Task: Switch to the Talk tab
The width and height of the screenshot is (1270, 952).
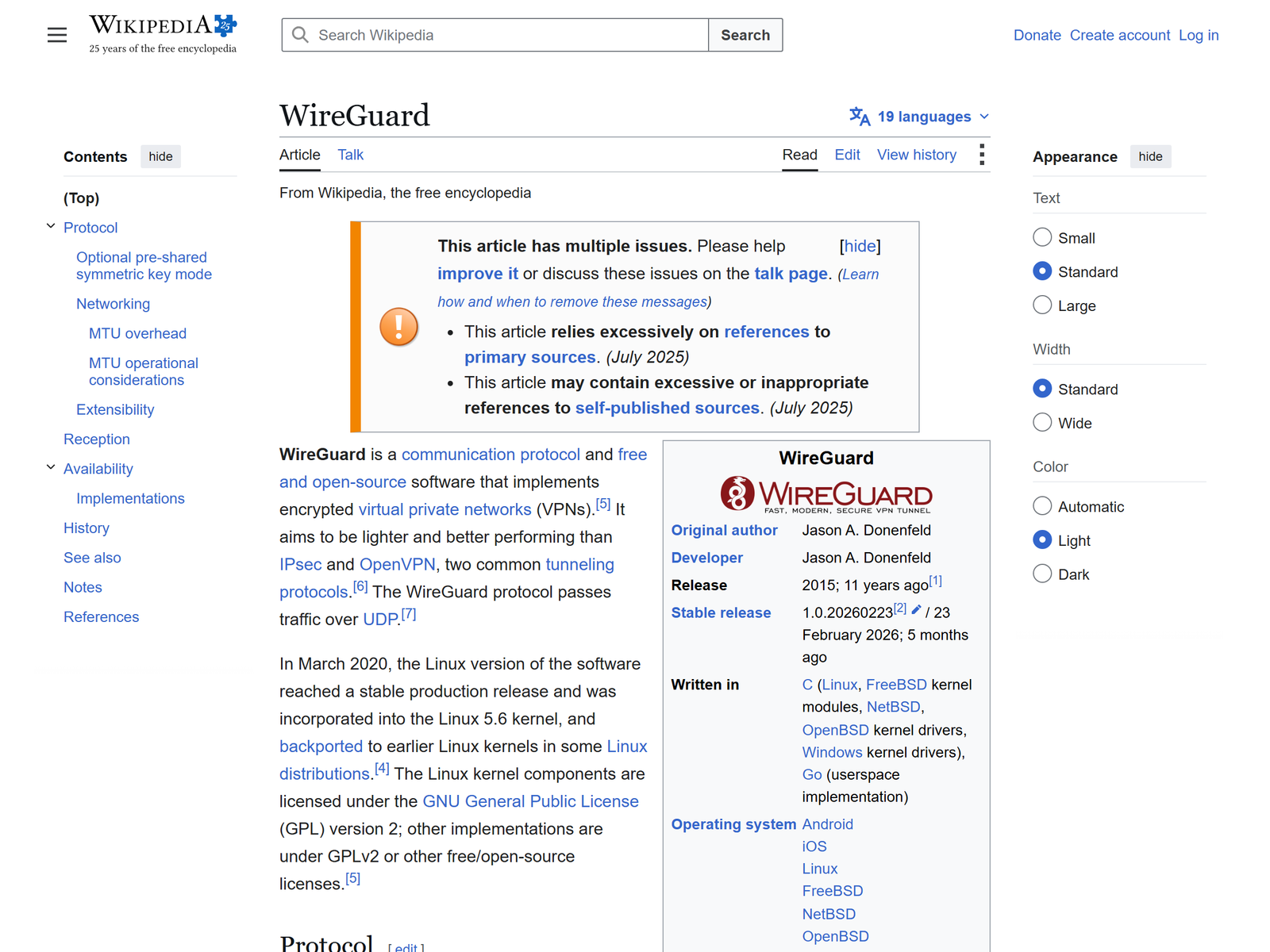Action: point(350,155)
